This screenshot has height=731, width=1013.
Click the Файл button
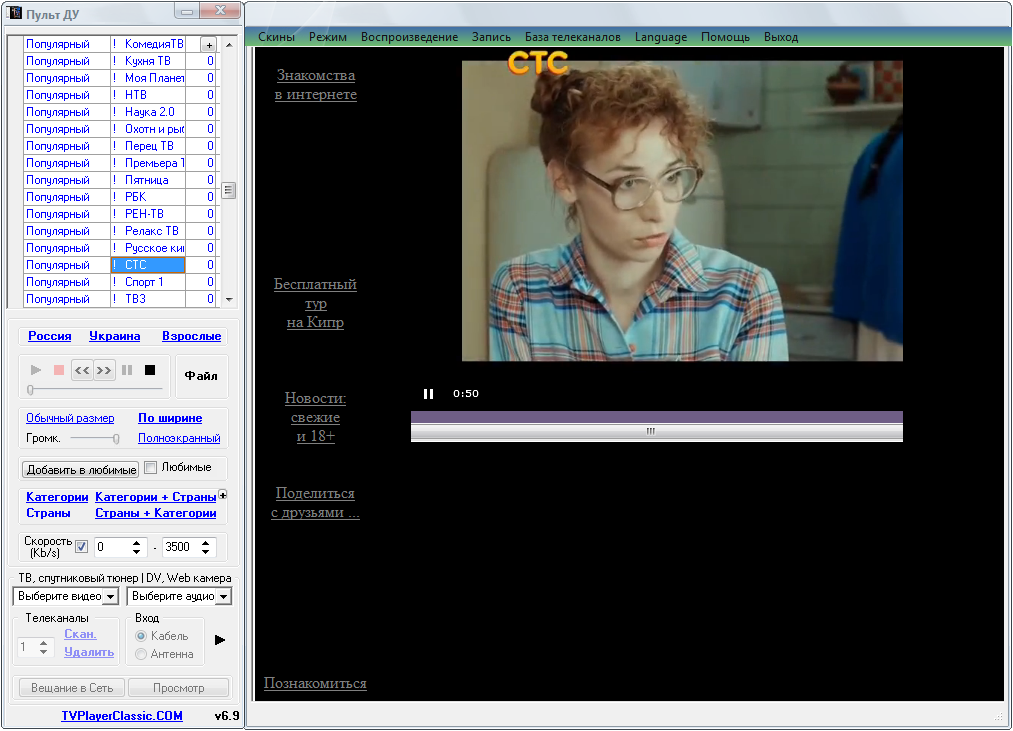202,376
